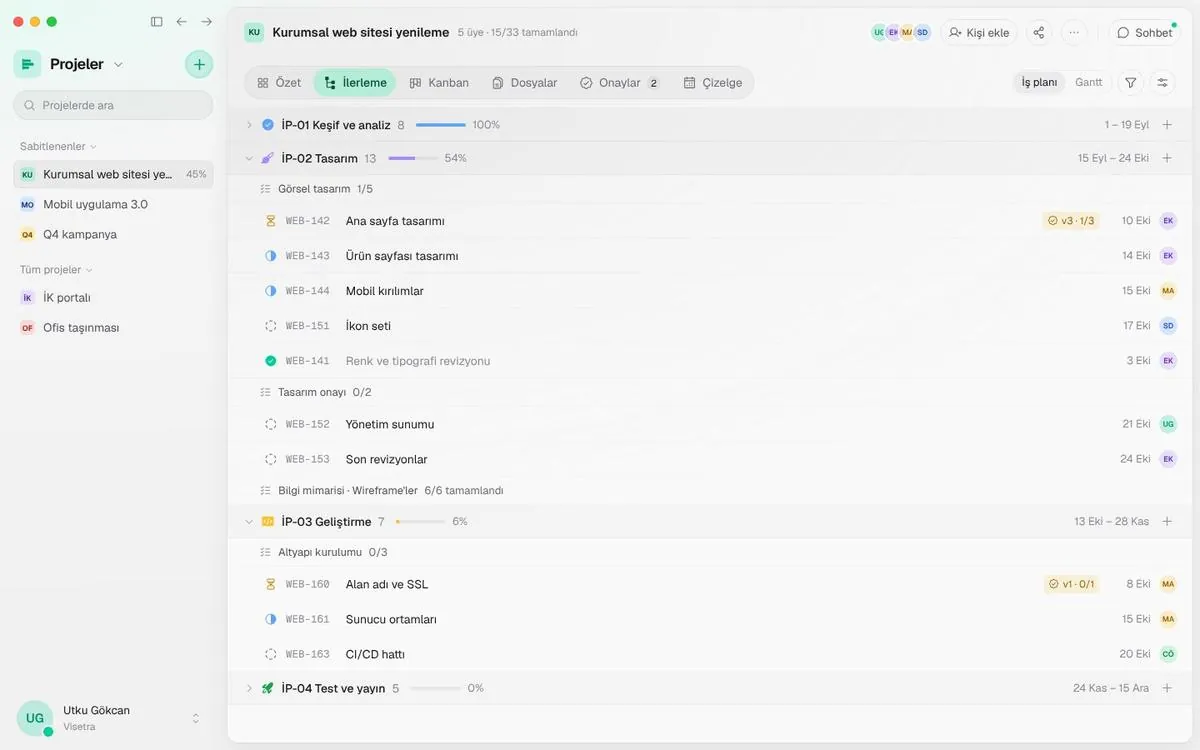Expand the İP-04 Test ve yayın section
This screenshot has width=1200, height=750.
point(249,688)
